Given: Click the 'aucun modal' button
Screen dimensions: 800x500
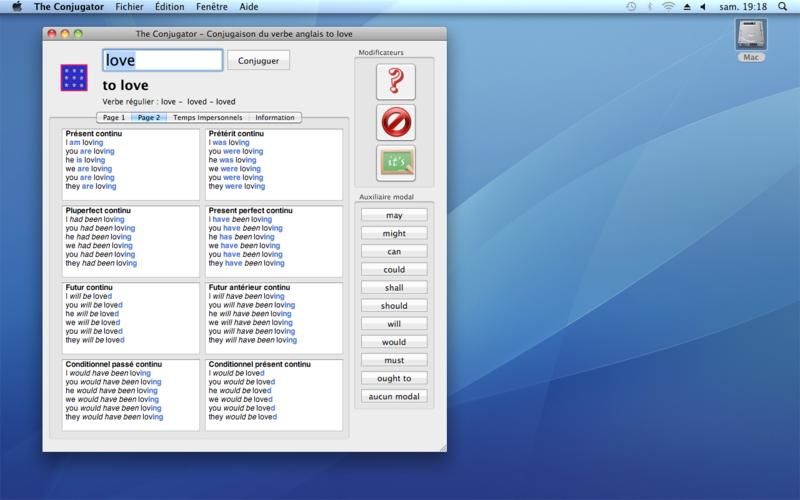Looking at the screenshot, I should tap(394, 397).
